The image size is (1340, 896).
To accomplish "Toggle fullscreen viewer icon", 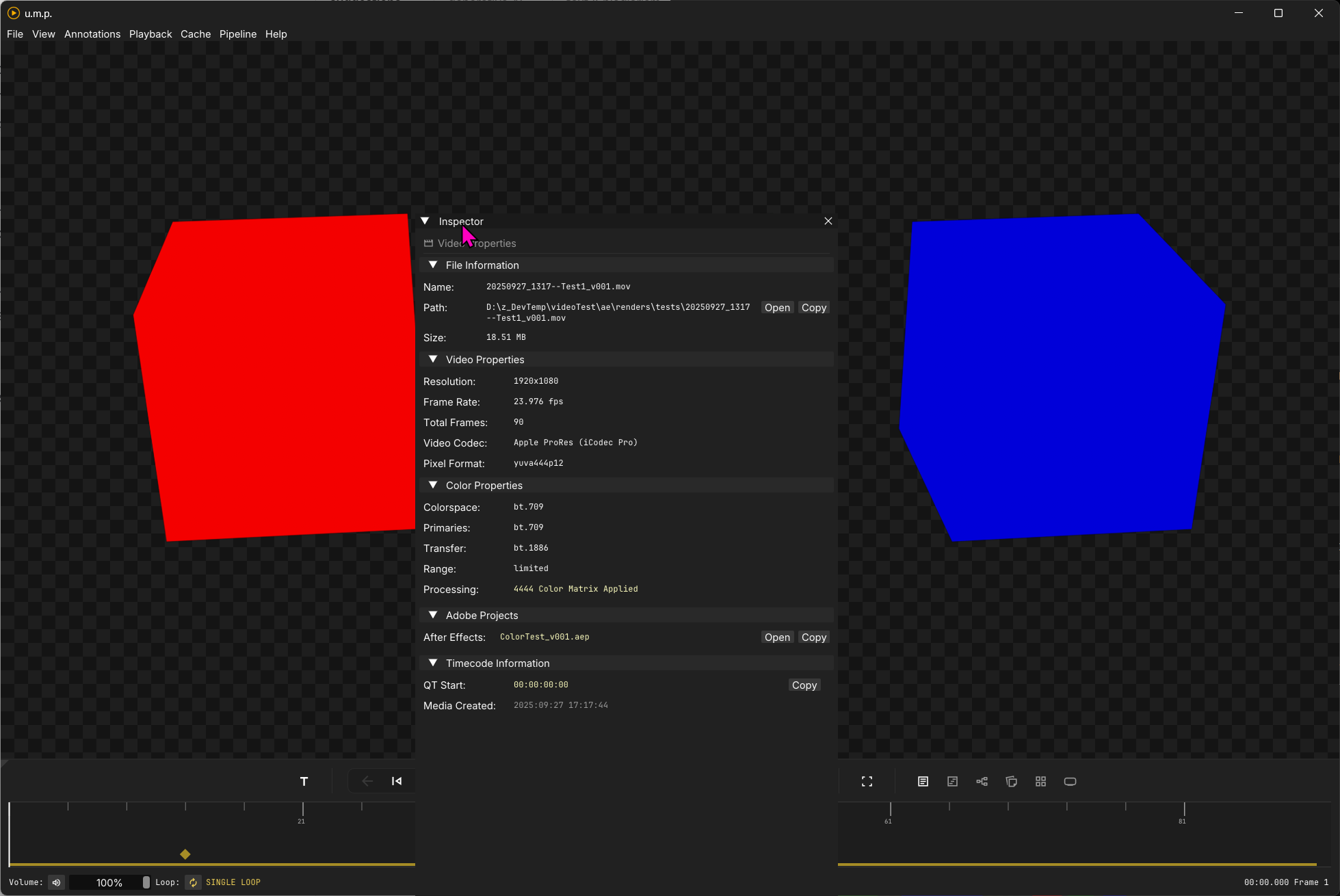I will 867,781.
